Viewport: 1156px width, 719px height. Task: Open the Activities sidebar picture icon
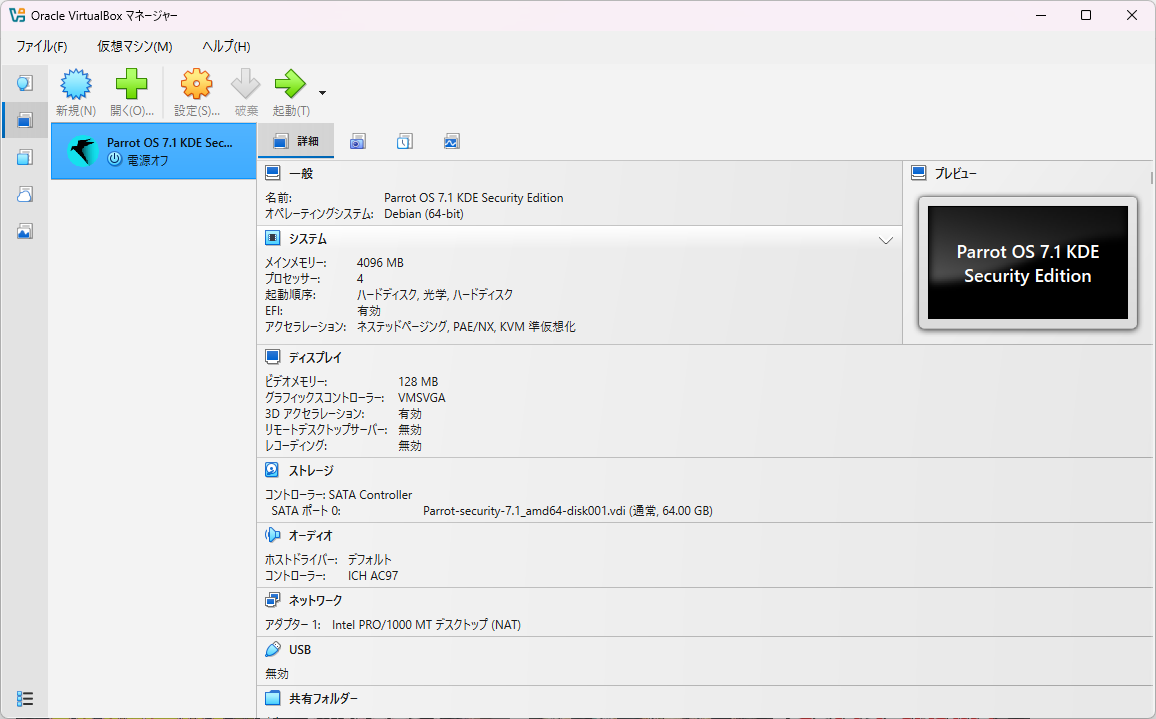coord(24,232)
